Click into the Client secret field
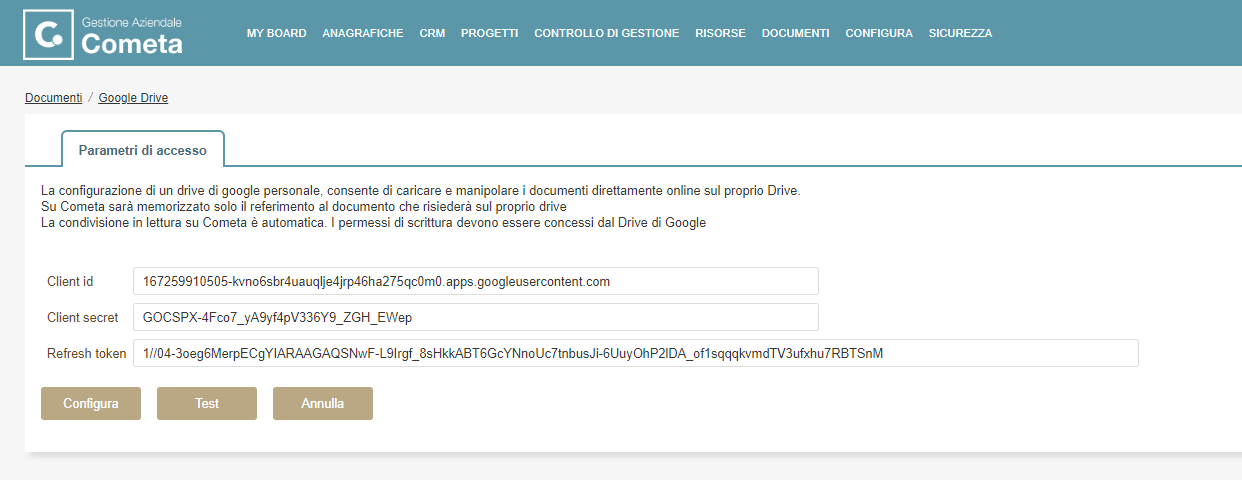This screenshot has width=1242, height=480. [475, 317]
